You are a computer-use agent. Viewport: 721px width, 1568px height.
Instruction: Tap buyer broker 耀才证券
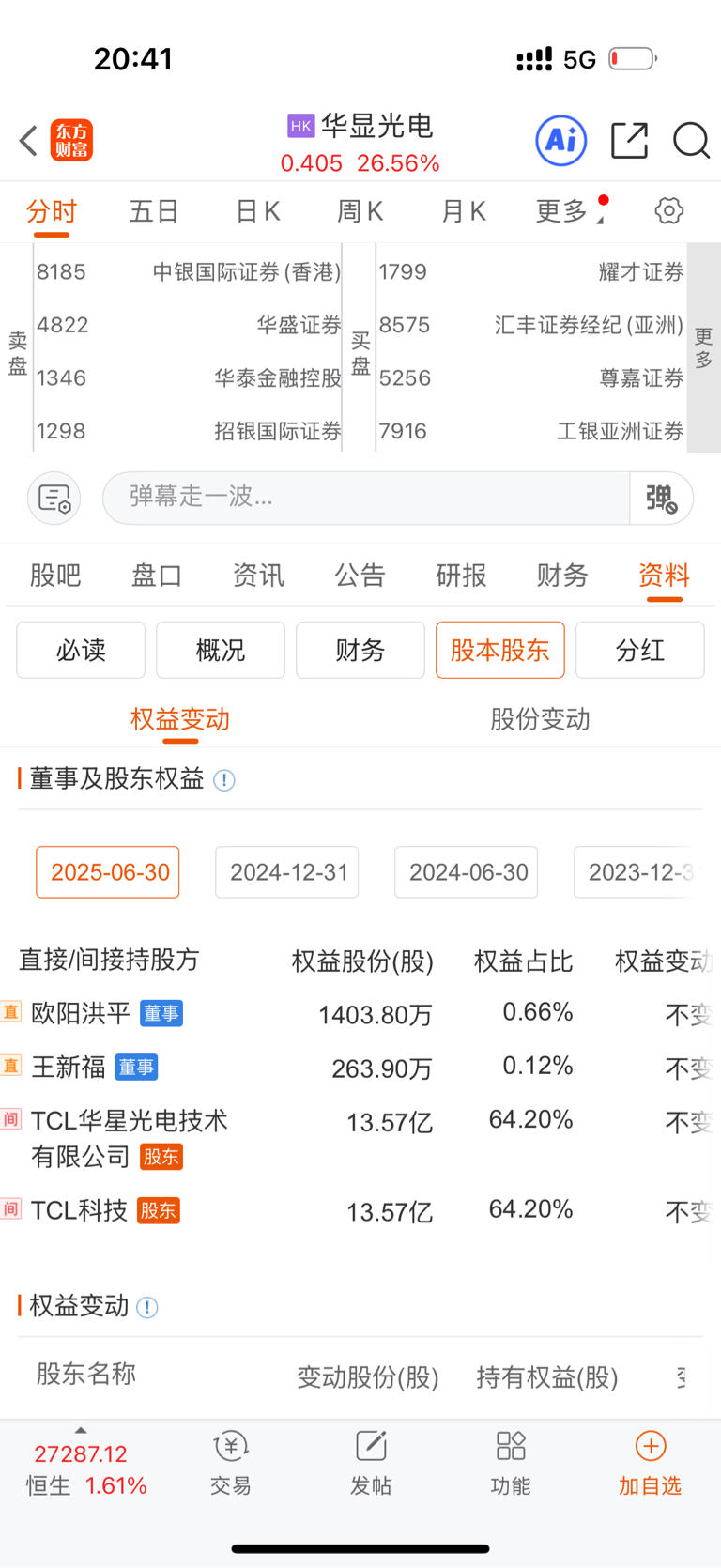(641, 272)
